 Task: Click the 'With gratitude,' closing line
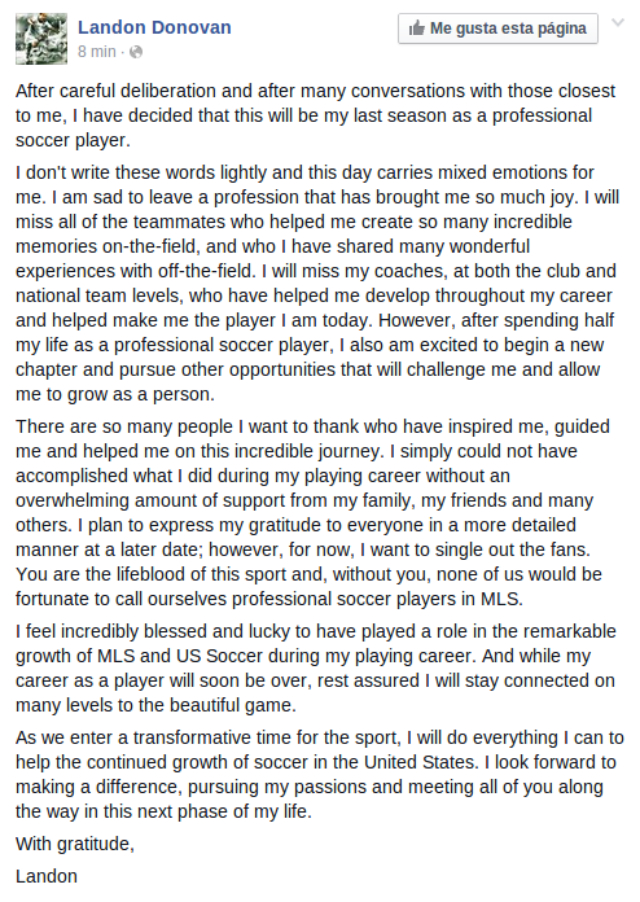coord(74,844)
